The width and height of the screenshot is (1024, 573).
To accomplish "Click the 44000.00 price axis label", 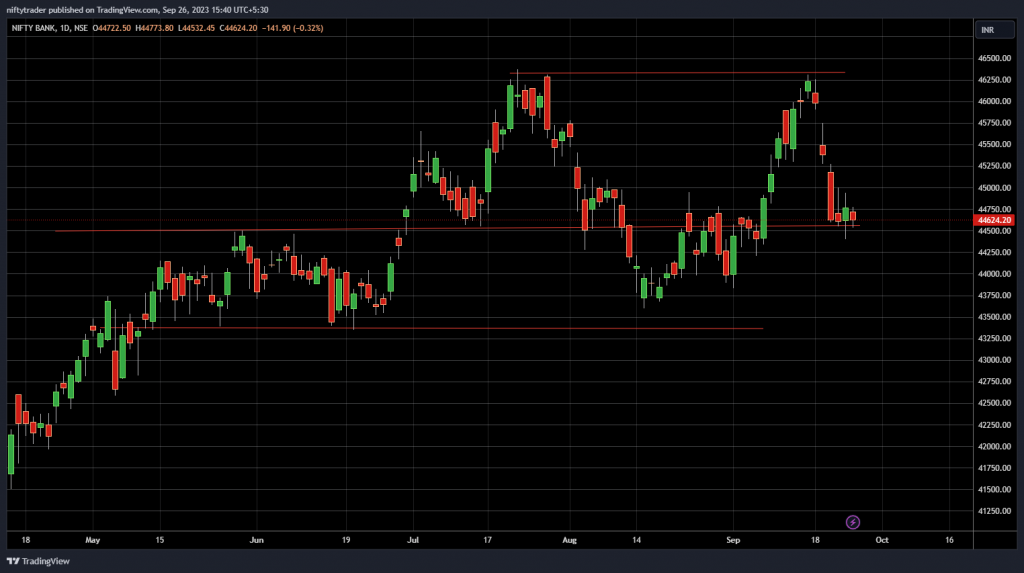I will coord(994,274).
